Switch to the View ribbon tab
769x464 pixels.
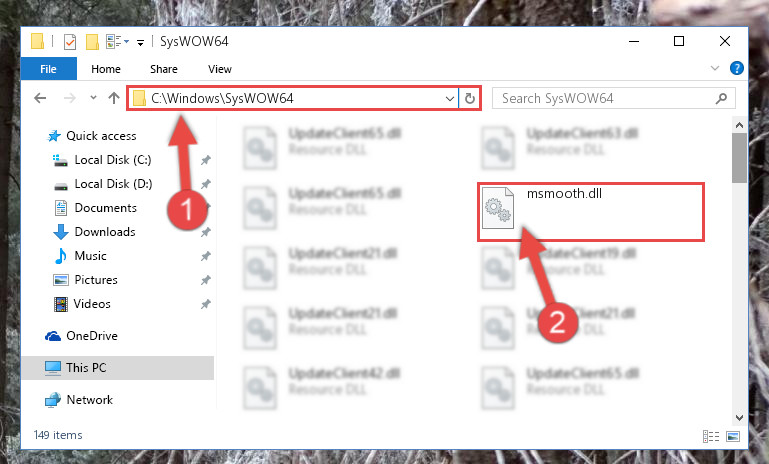point(219,69)
